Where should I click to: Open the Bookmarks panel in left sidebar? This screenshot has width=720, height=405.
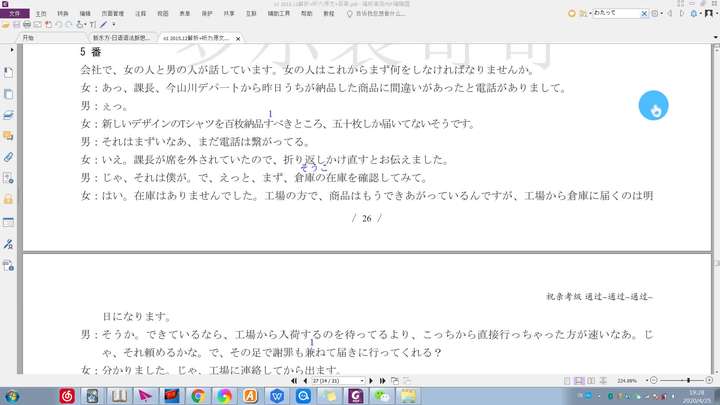point(8,73)
